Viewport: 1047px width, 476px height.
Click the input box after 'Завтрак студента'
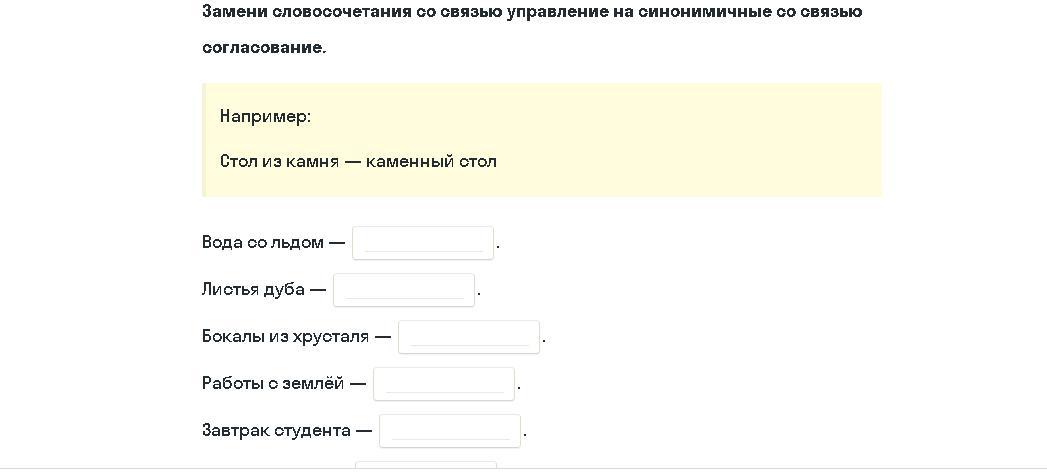pos(450,431)
